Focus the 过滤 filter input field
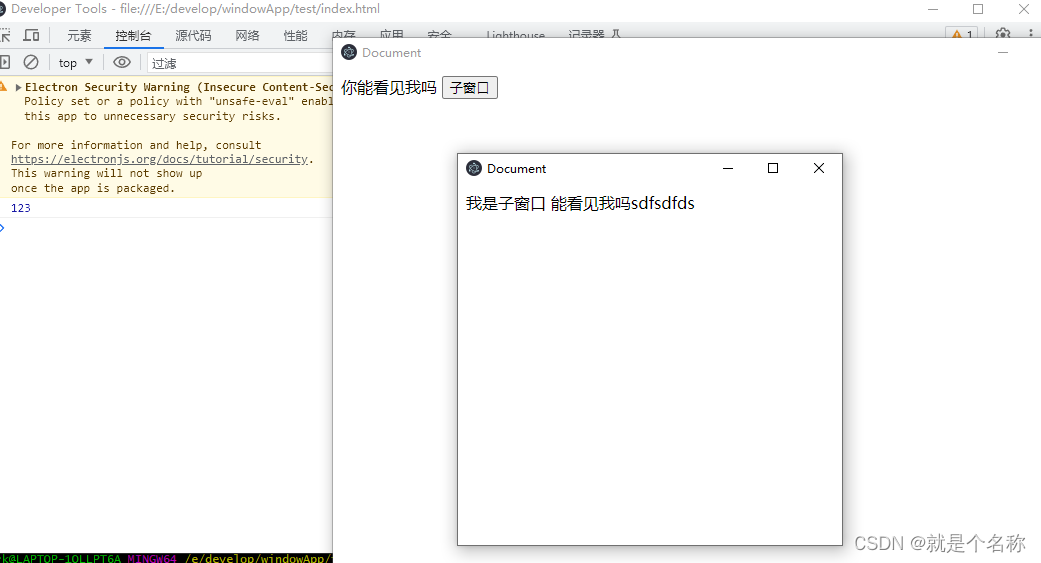Image resolution: width=1041 pixels, height=563 pixels. tap(239, 63)
